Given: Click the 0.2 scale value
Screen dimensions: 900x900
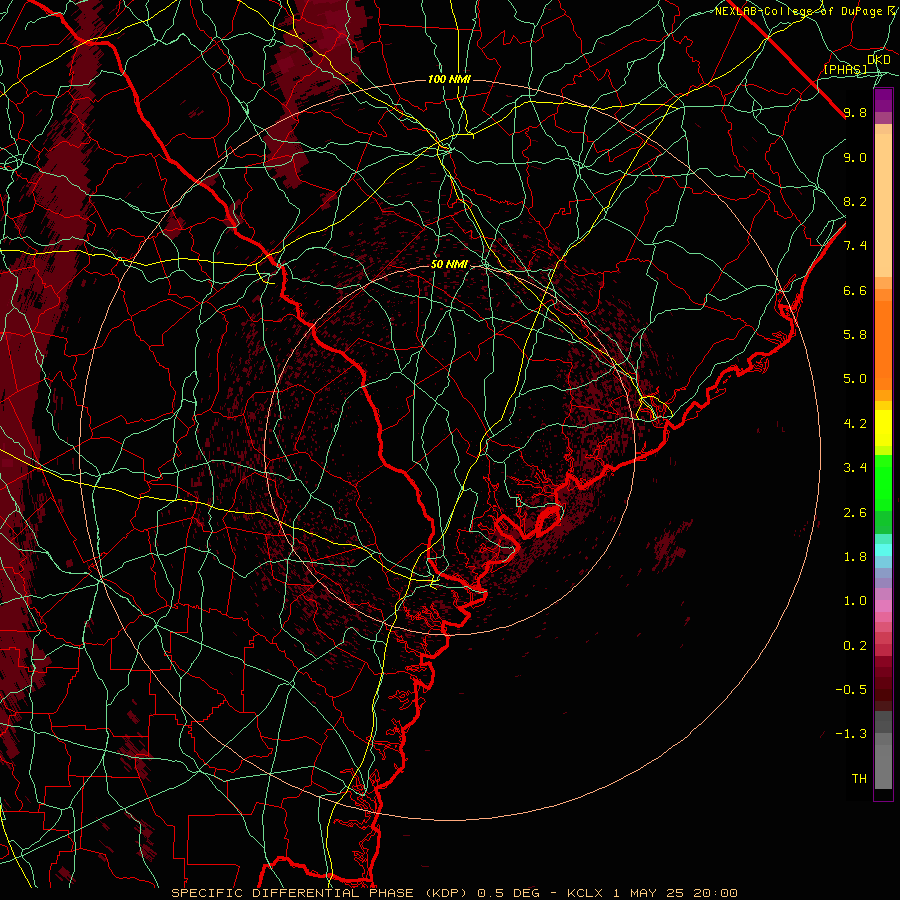Looking at the screenshot, I should [x=855, y=646].
